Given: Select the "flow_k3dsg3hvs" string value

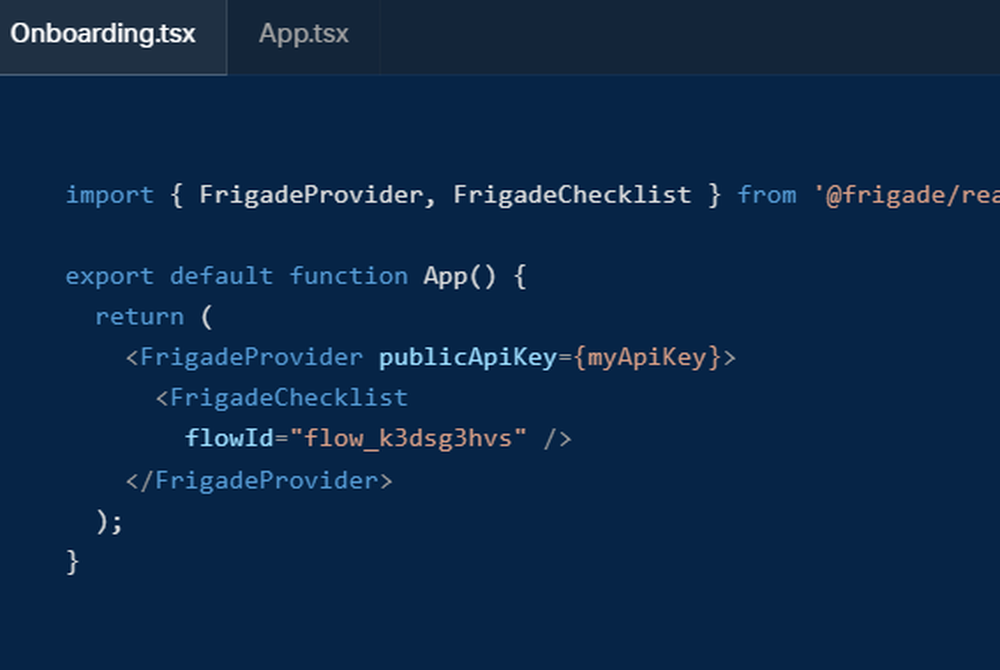Looking at the screenshot, I should 408,439.
